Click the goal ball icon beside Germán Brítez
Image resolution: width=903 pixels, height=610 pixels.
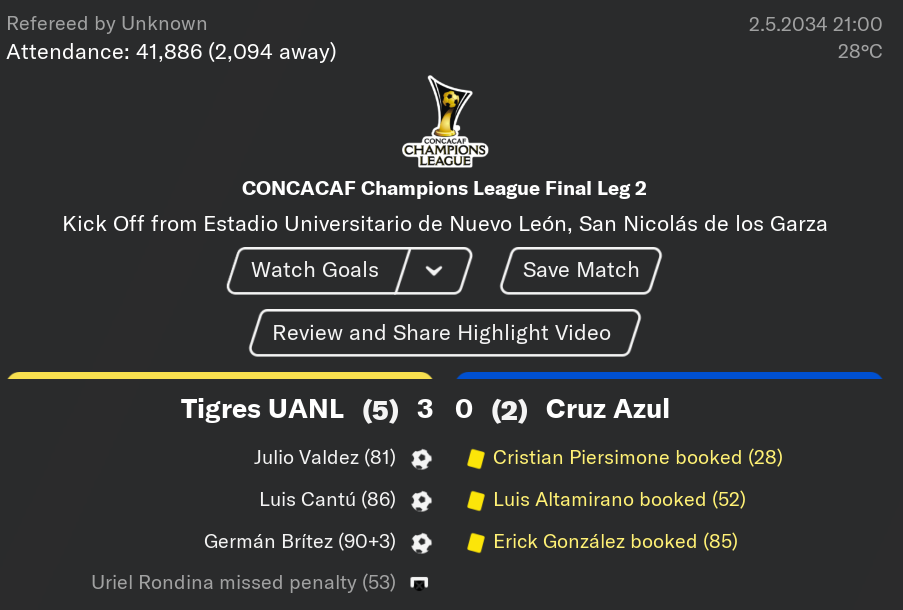click(x=422, y=543)
